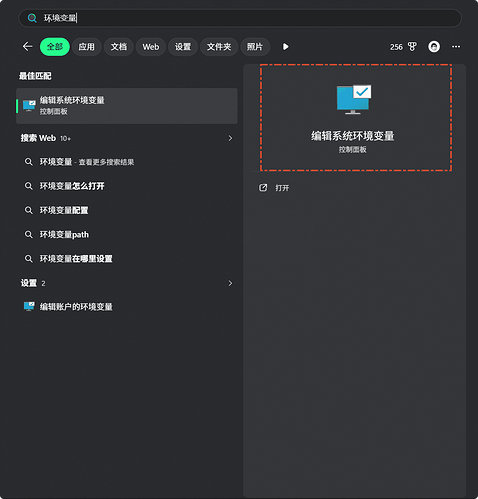Click the search magnifier icon in search box
Image resolution: width=478 pixels, height=499 pixels.
[x=32, y=18]
